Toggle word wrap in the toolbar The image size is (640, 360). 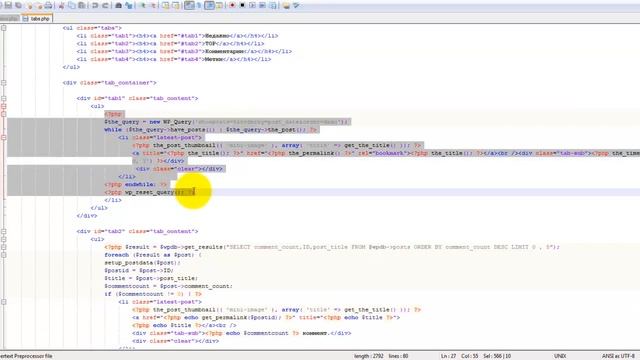[x=189, y=5]
